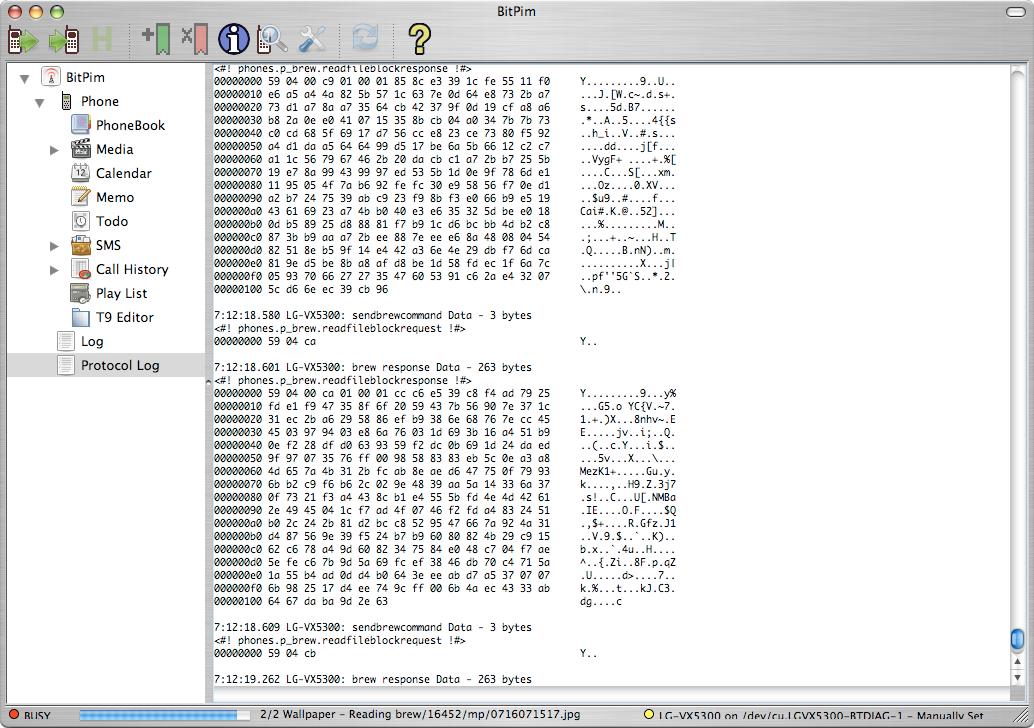This screenshot has height=728, width=1034.
Task: Select Todo label in the tree
Action: pyautogui.click(x=111, y=222)
